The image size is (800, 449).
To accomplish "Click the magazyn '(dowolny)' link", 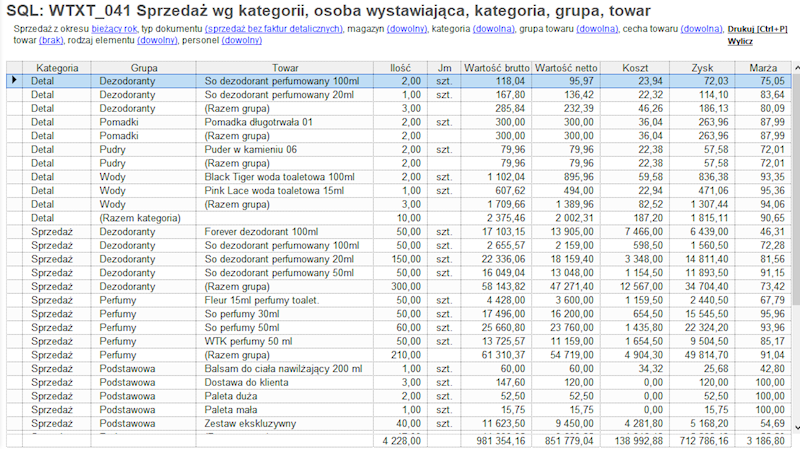I will (407, 29).
